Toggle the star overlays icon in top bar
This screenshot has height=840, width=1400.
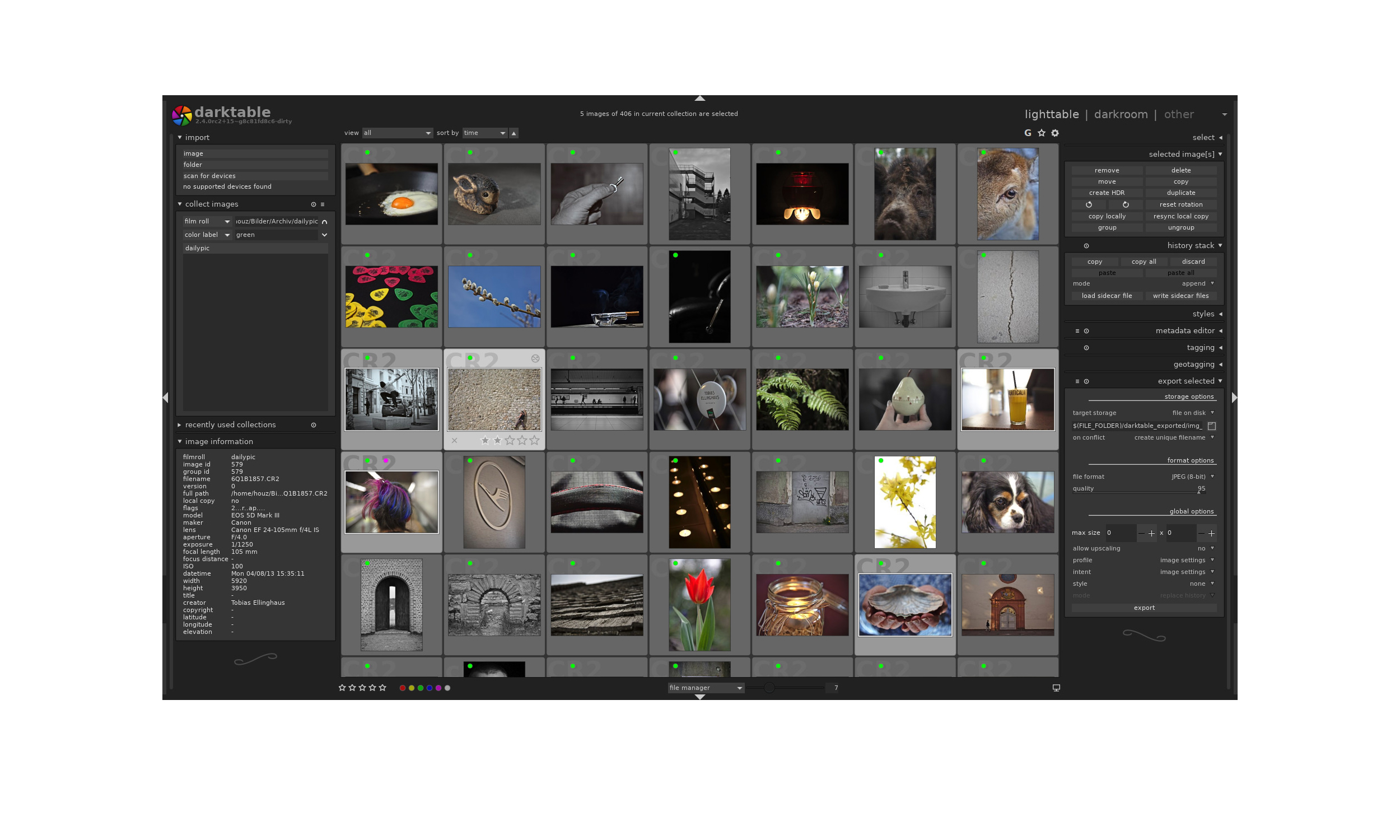(1041, 133)
